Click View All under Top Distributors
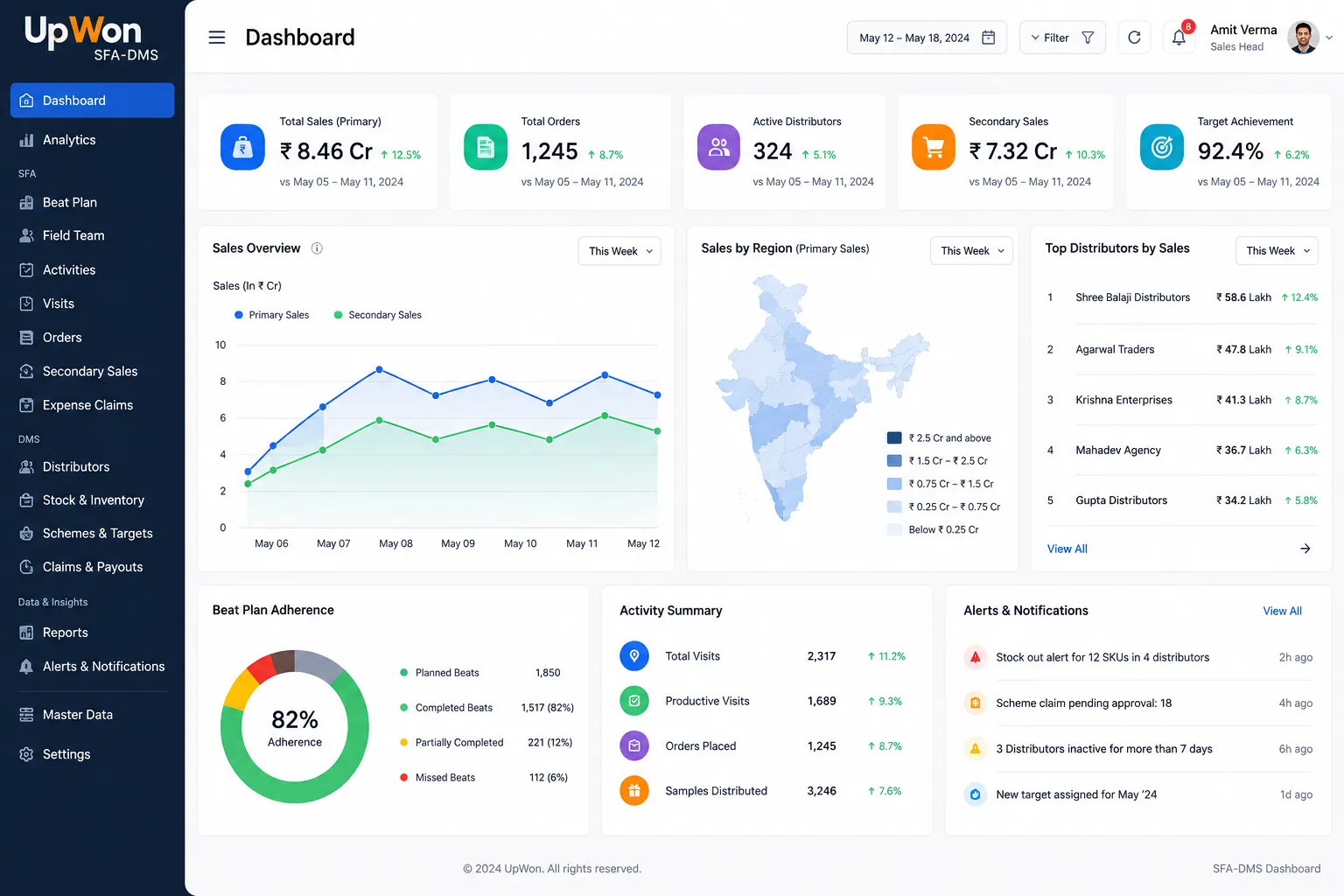 coord(1067,549)
